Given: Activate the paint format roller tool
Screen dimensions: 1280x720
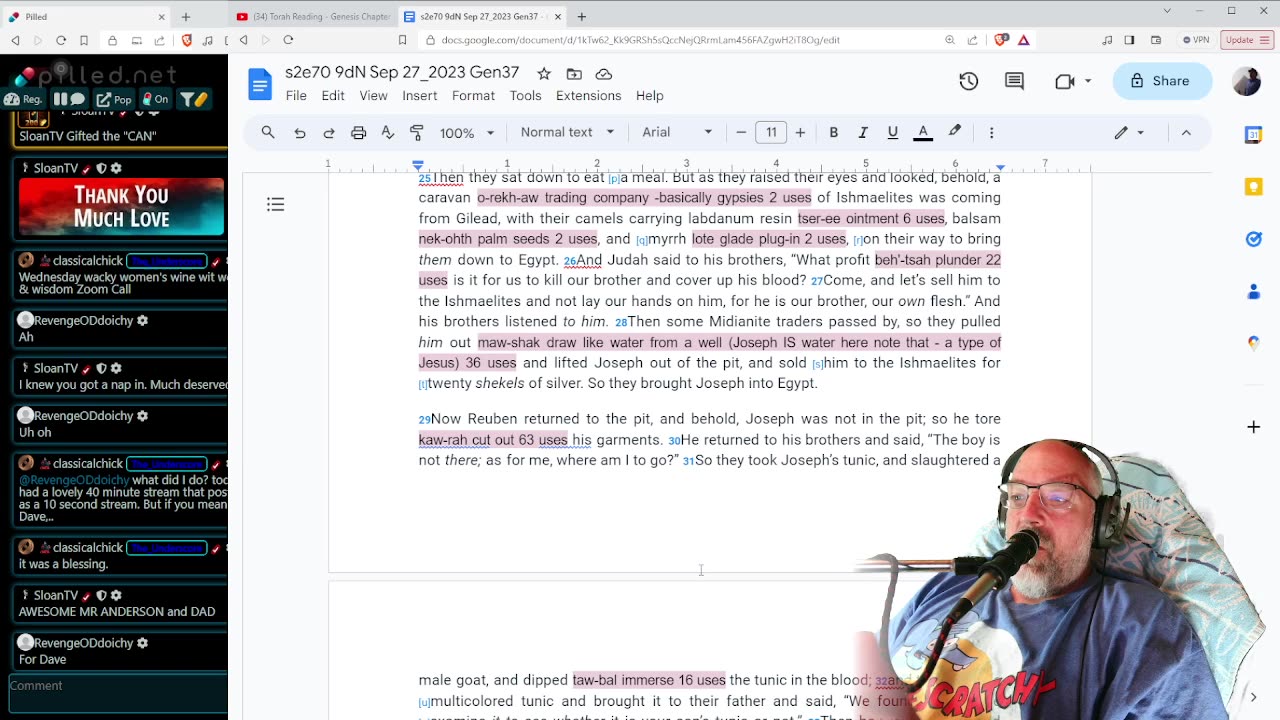Looking at the screenshot, I should (417, 132).
